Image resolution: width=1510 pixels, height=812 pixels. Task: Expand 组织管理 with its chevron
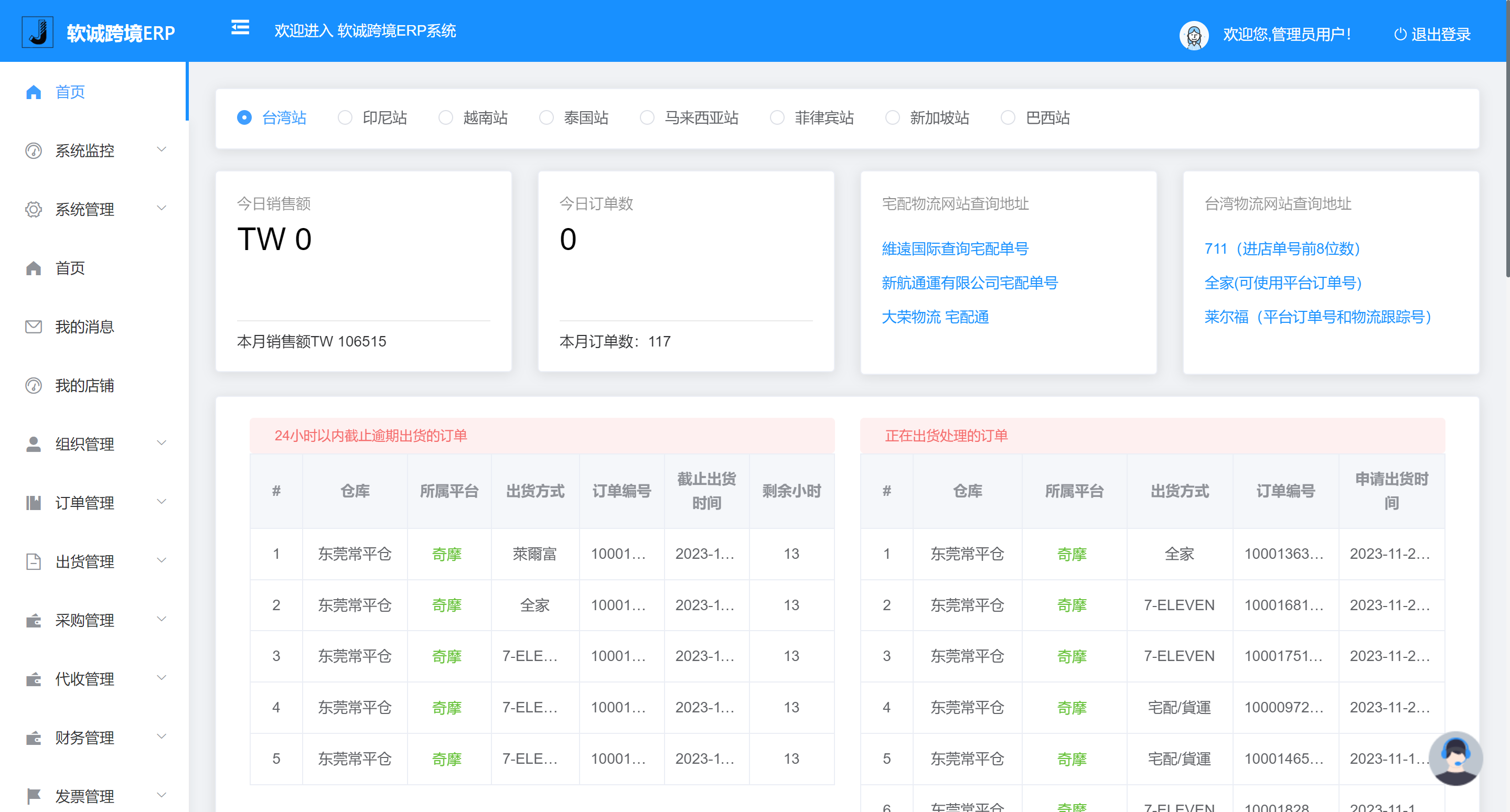[x=162, y=443]
